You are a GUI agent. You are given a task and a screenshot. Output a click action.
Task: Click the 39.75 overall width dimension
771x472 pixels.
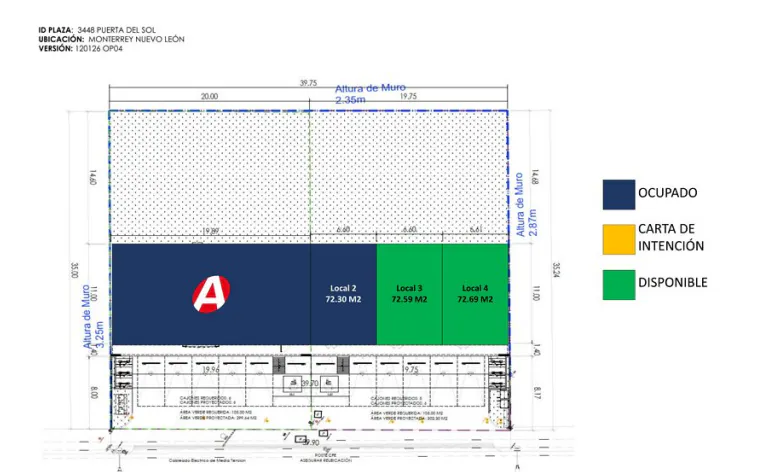[x=308, y=83]
